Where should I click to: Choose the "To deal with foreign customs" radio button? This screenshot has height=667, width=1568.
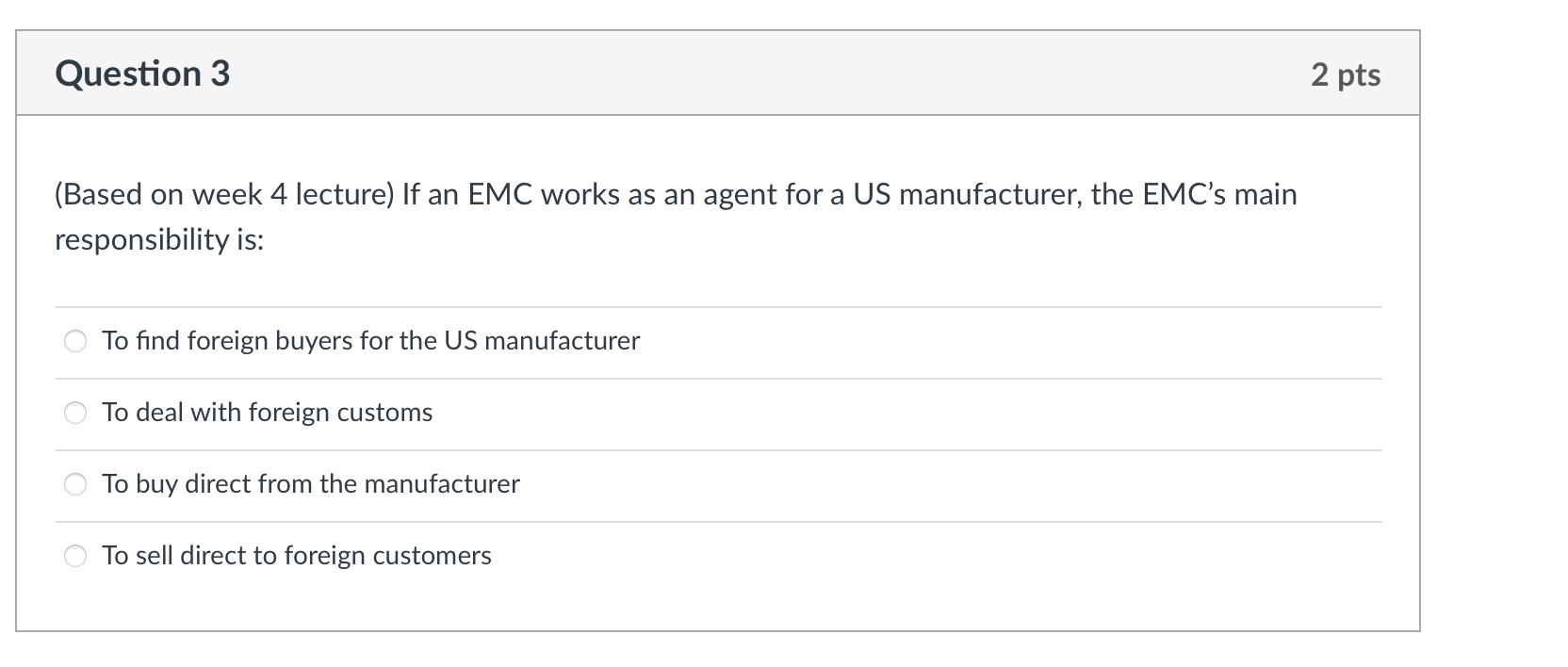[75, 413]
